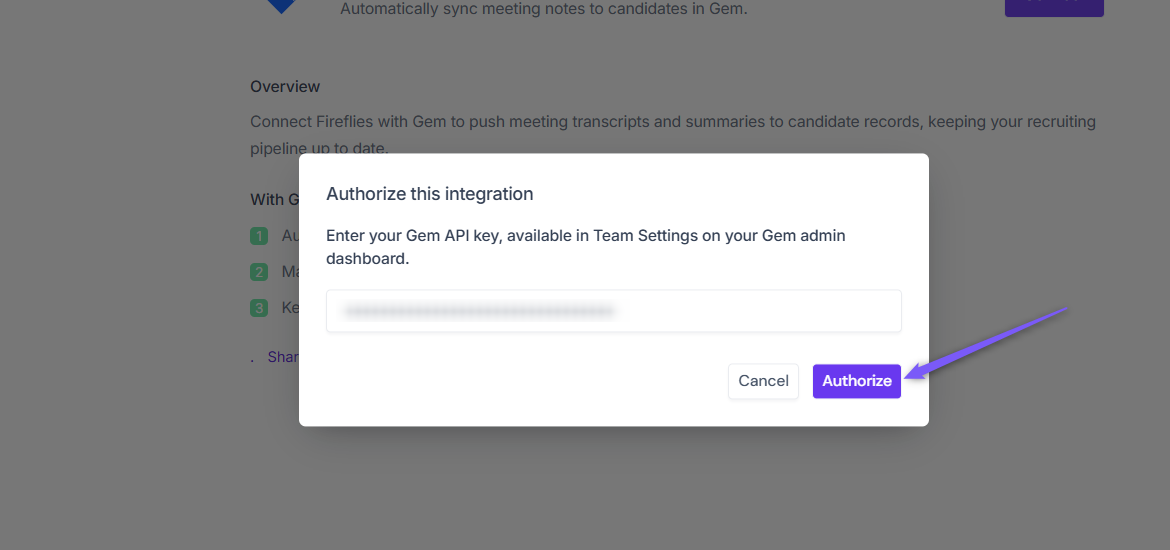Click the 'Automatically sync meeting notes' subtitle
The height and width of the screenshot is (550, 1170).
pos(543,9)
